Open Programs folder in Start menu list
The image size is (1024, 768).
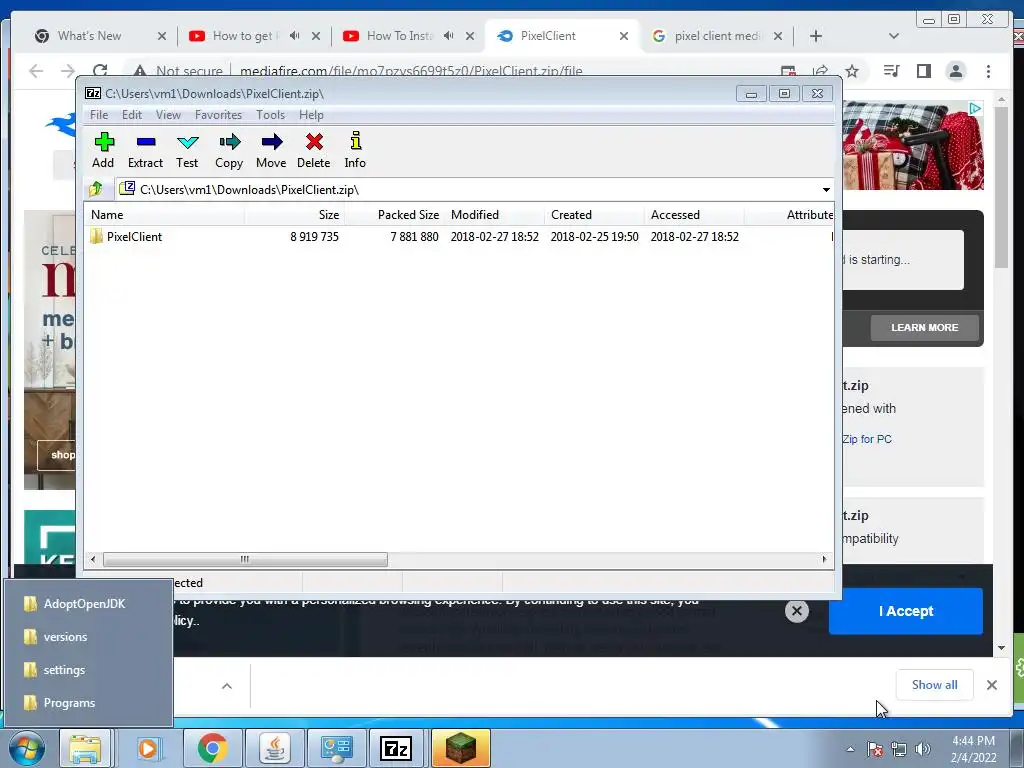(88, 703)
